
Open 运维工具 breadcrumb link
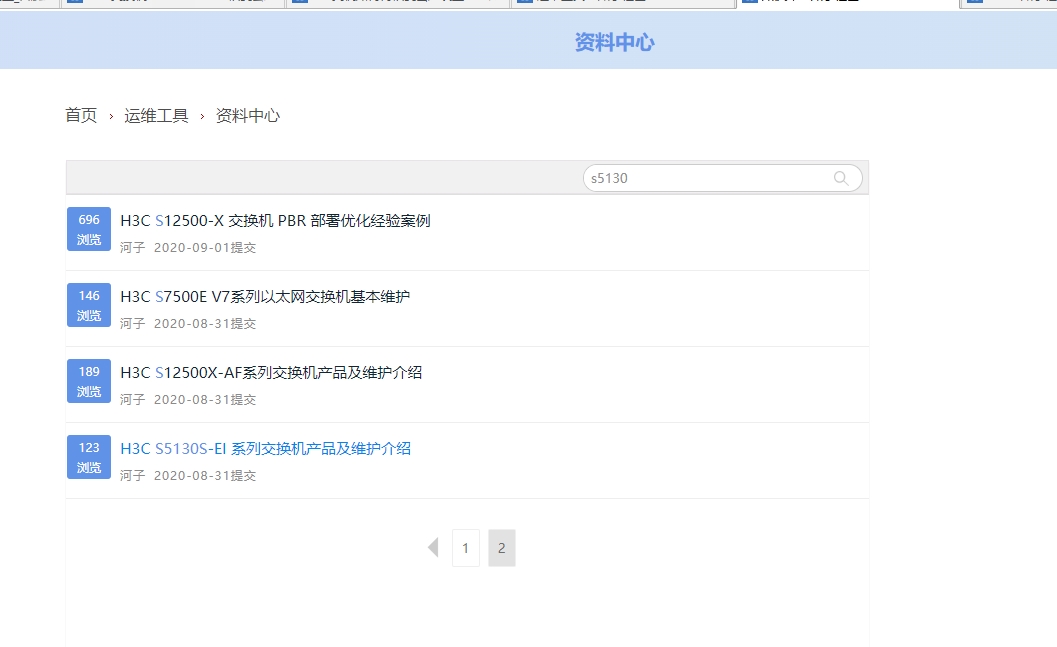click(x=156, y=115)
